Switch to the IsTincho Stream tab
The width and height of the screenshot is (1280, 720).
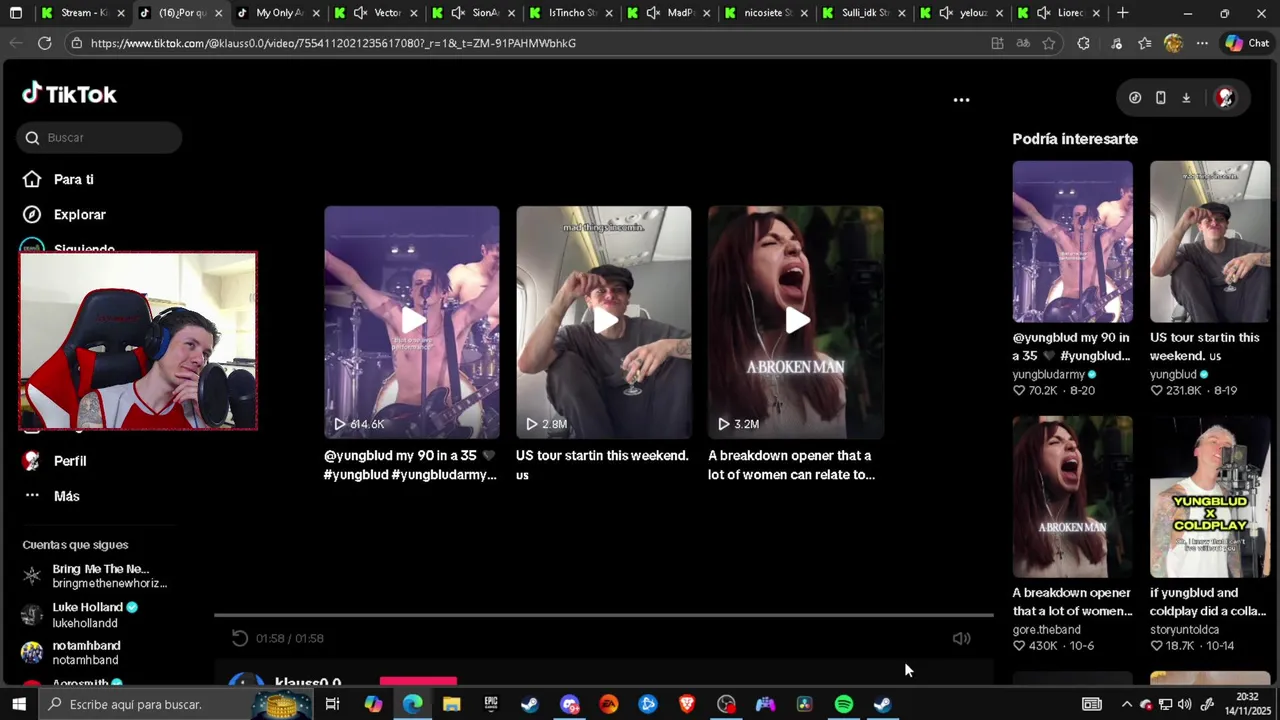click(x=572, y=13)
